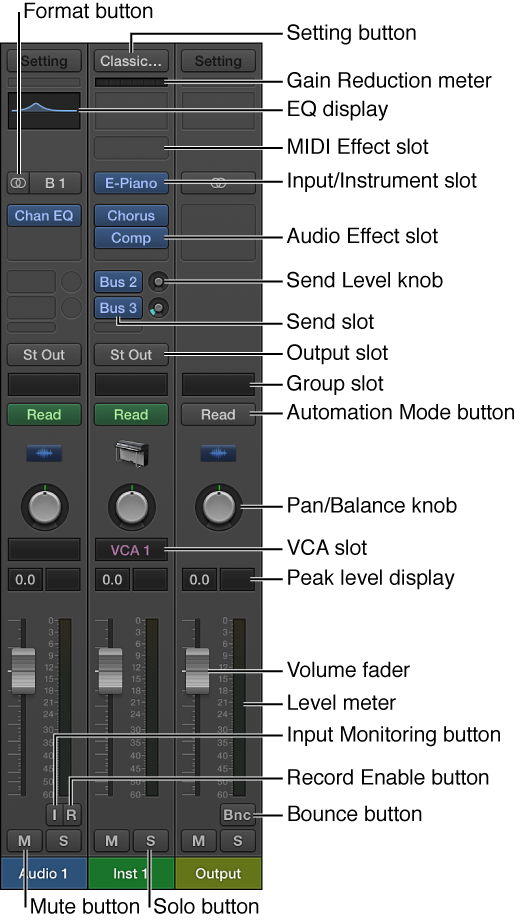Select the Inst 1 channel name label
The height and width of the screenshot is (924, 526).
pyautogui.click(x=131, y=873)
